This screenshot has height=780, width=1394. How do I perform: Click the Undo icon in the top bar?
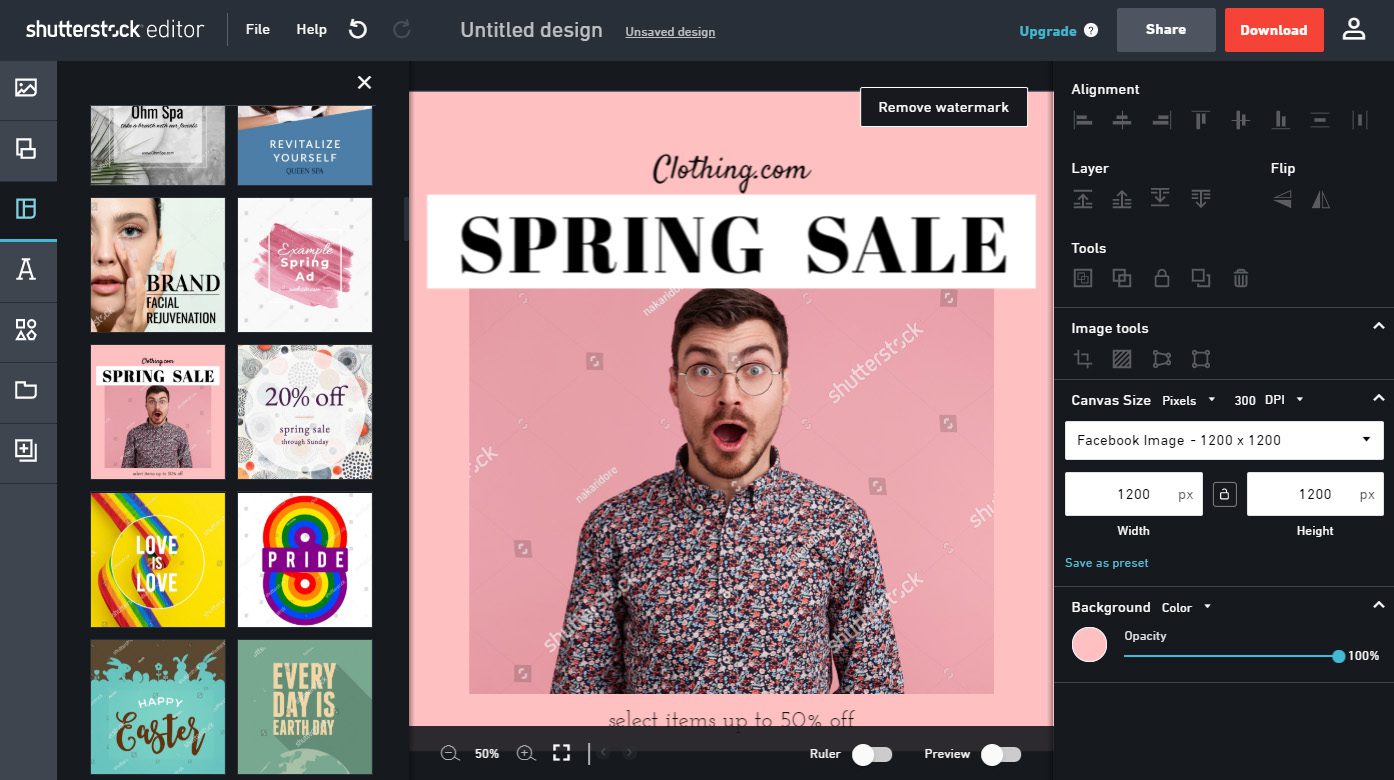click(x=358, y=30)
